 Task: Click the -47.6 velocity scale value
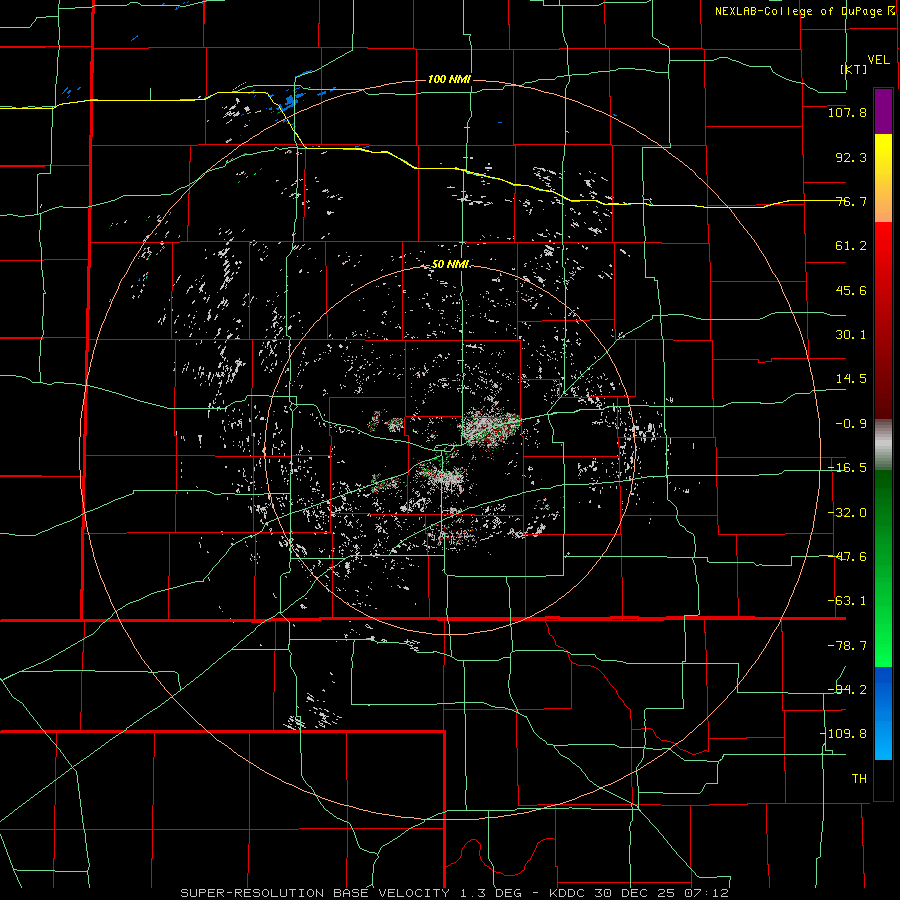(847, 557)
